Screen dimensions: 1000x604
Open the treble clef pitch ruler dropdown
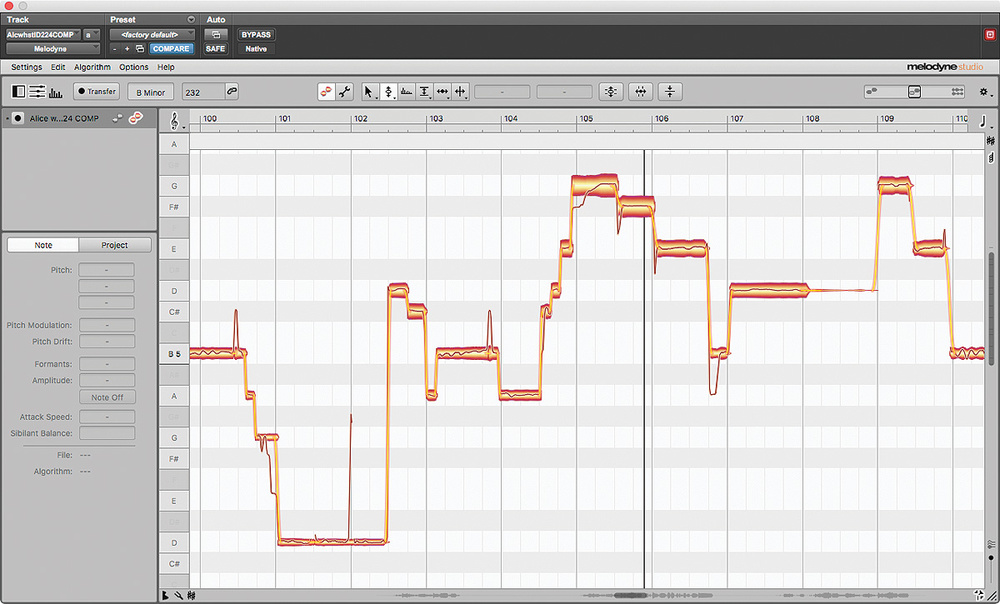click(x=176, y=119)
